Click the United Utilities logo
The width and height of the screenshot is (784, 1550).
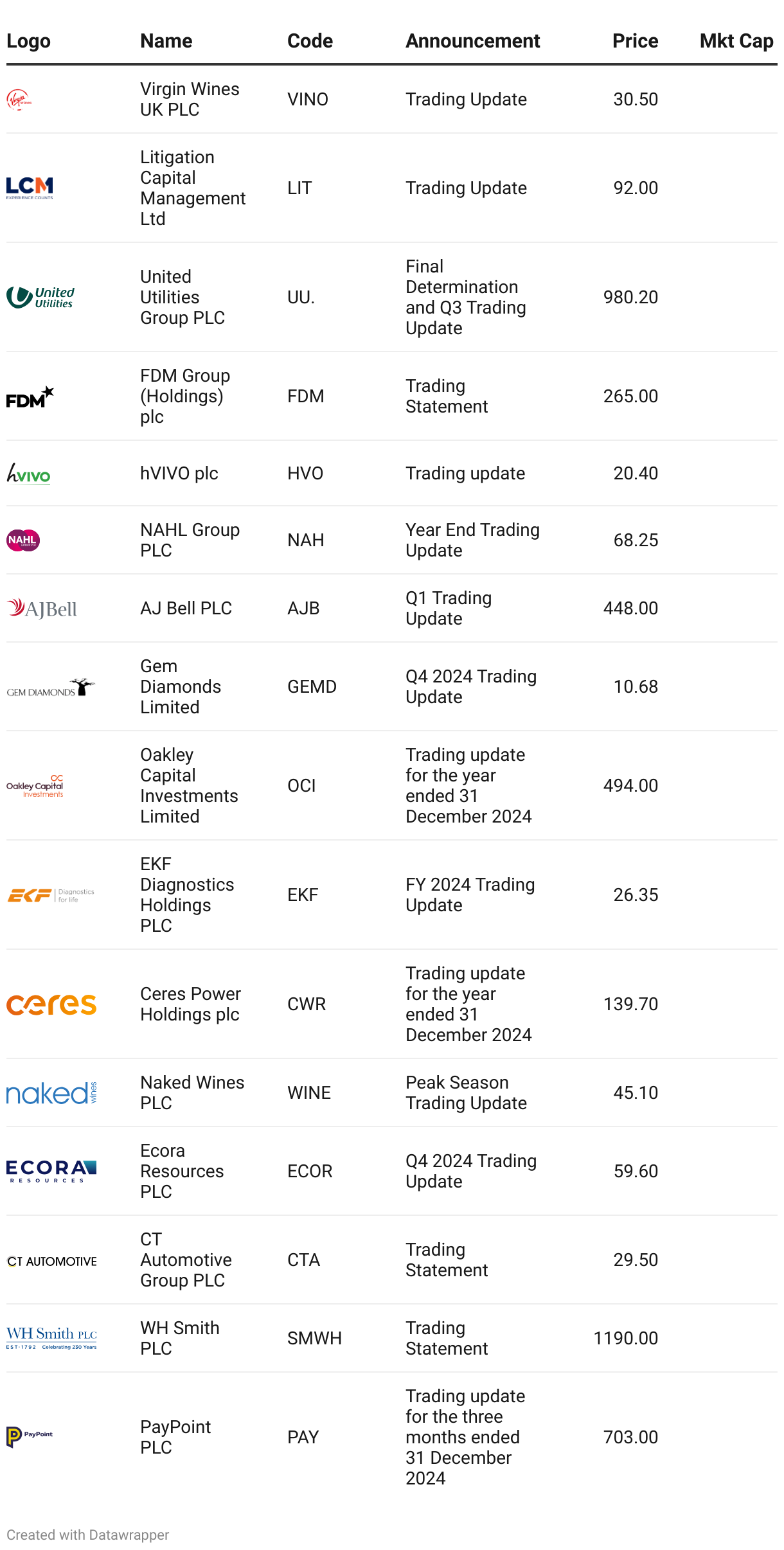(x=40, y=297)
